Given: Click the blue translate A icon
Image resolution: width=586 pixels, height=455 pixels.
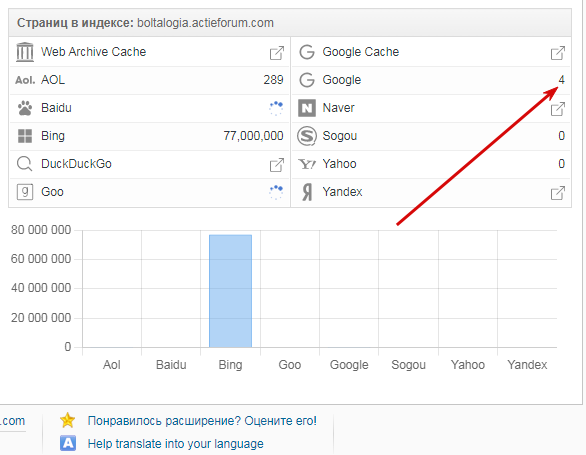Looking at the screenshot, I should (68, 443).
